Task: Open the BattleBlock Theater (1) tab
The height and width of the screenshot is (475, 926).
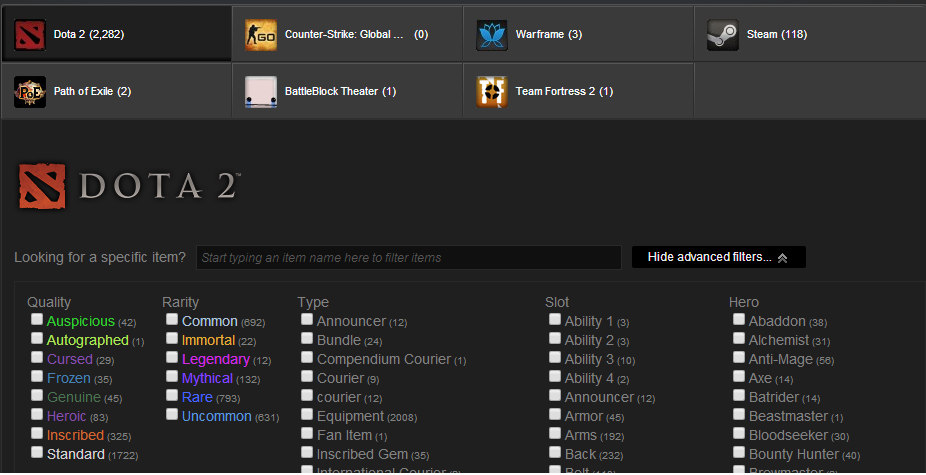Action: tap(347, 90)
